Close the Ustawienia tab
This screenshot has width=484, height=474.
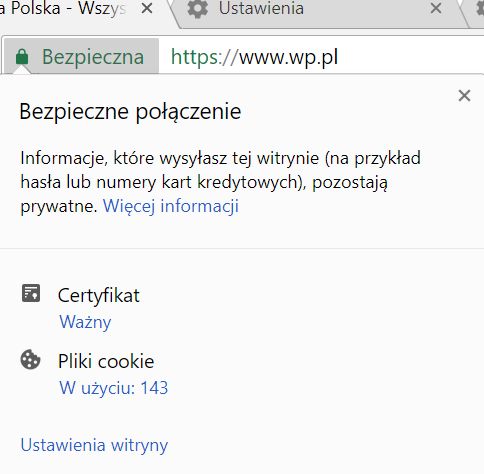coord(436,8)
